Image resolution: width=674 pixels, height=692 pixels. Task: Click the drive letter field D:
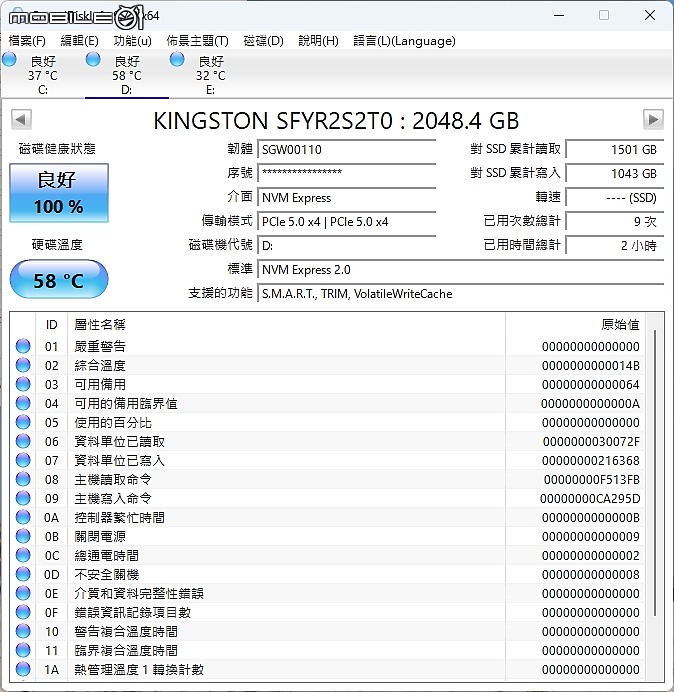click(x=347, y=245)
